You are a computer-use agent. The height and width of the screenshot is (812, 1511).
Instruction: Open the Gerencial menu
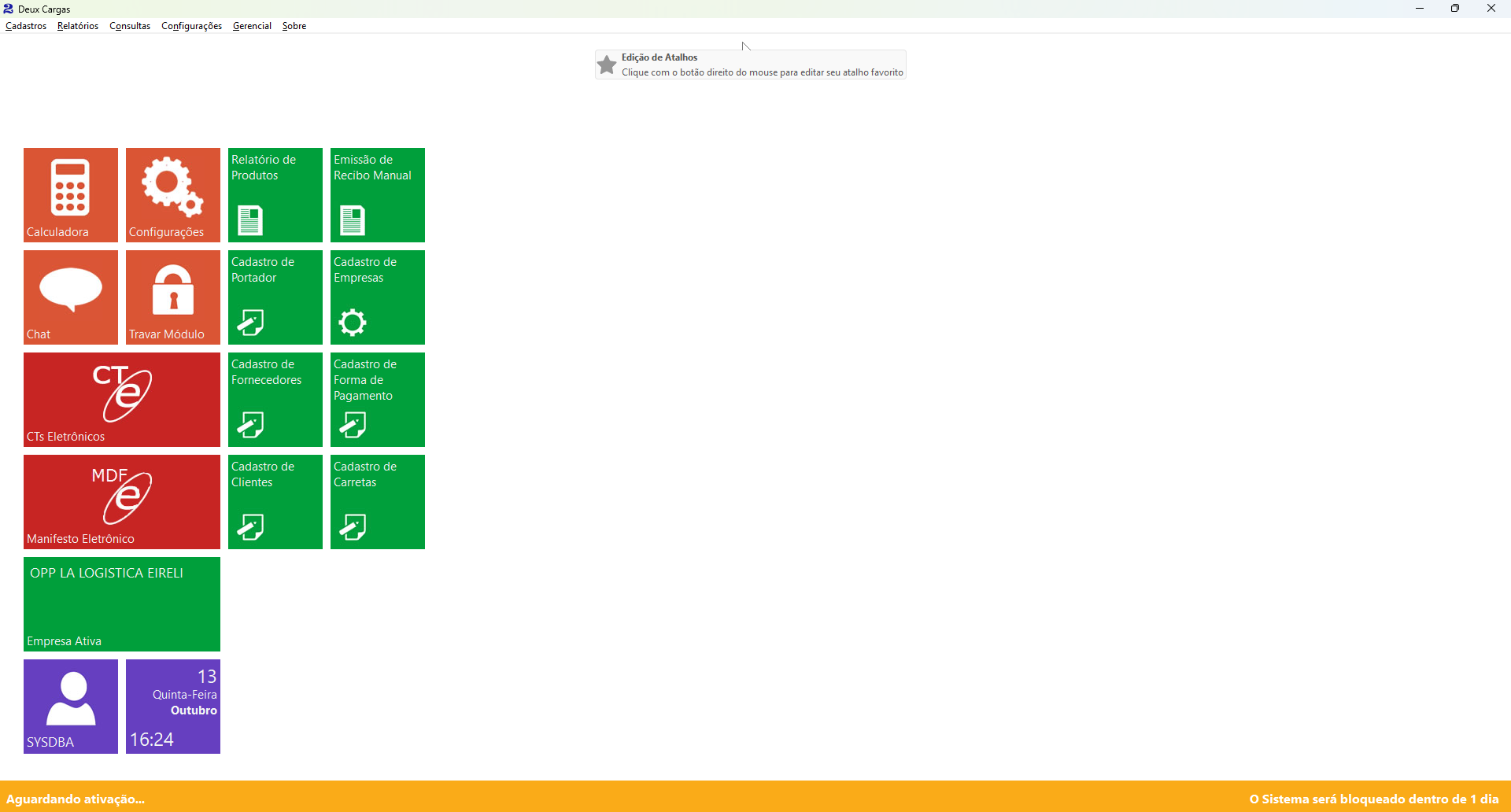(x=252, y=26)
